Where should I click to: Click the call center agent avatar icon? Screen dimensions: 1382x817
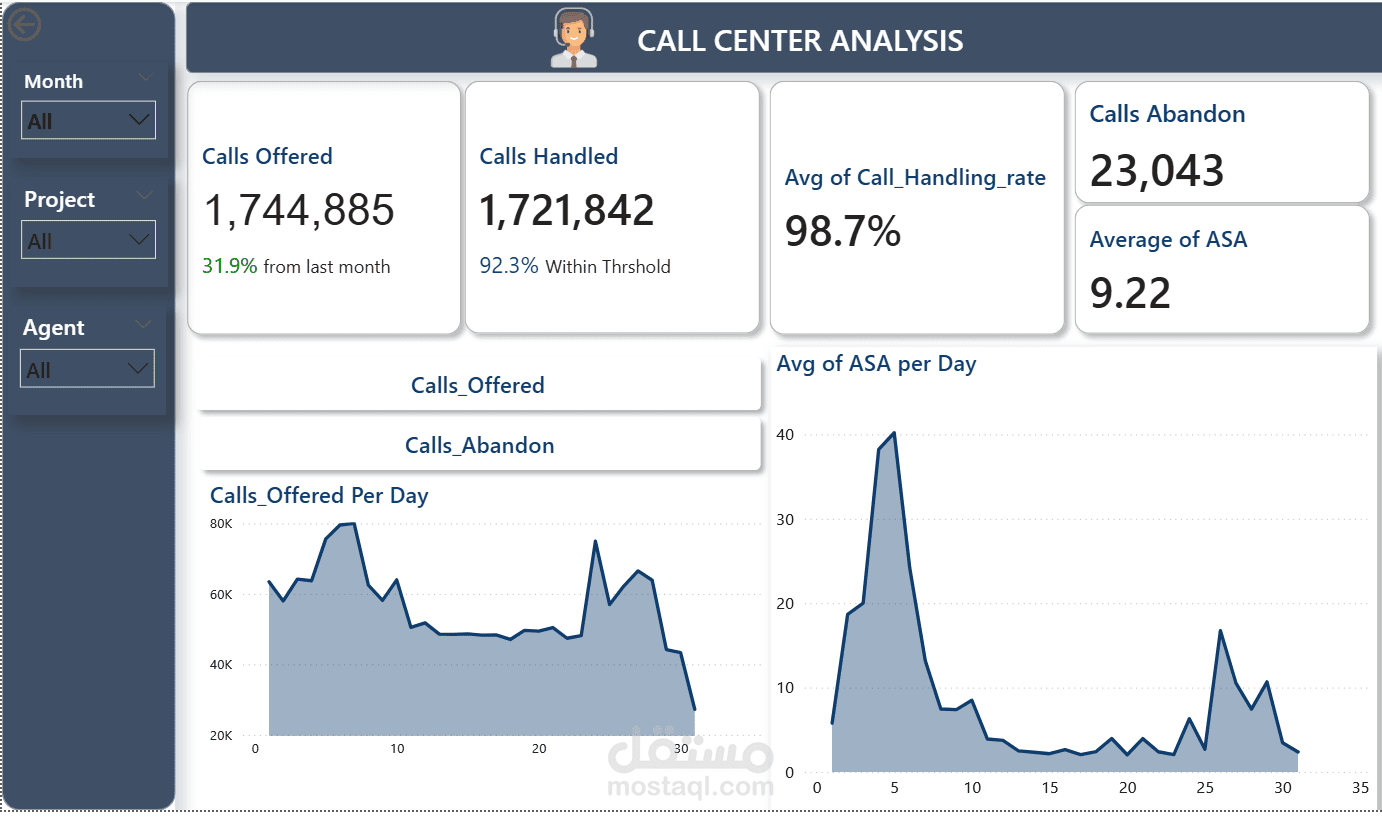coord(574,38)
